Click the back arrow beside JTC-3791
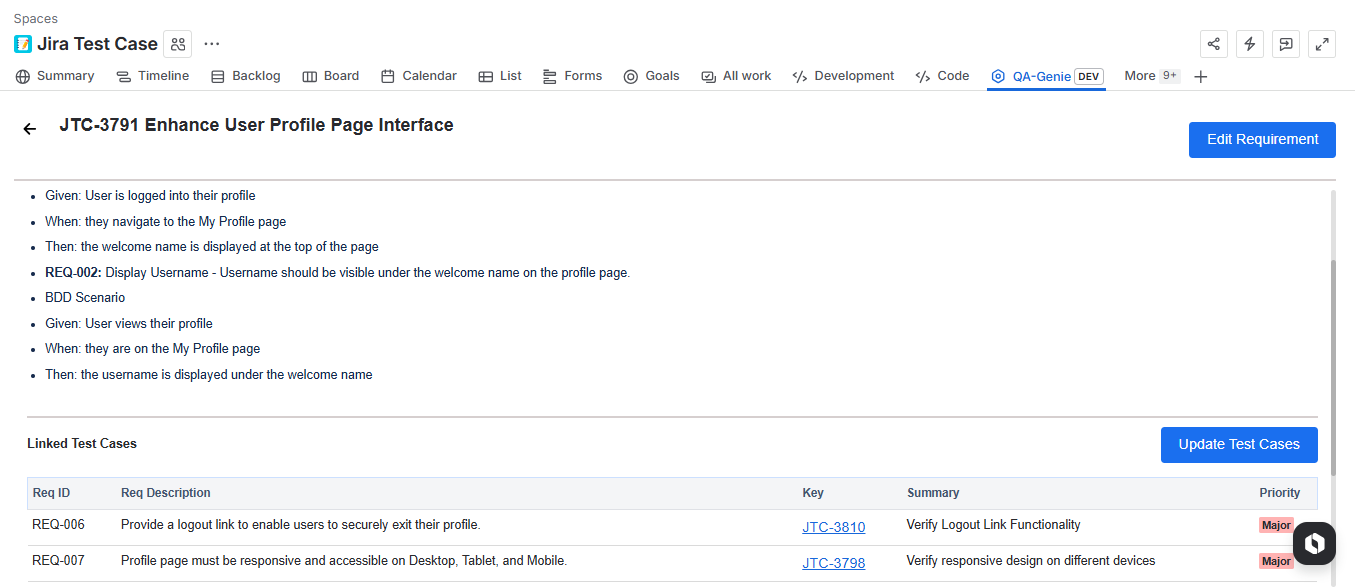1355x587 pixels. coord(30,128)
